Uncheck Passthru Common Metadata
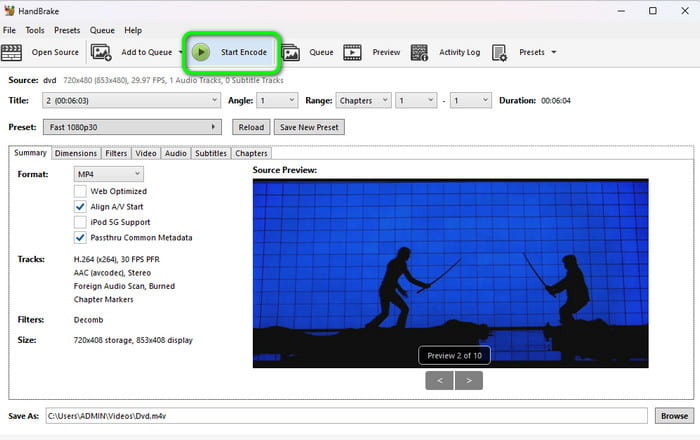Screen dimensions: 700x440 pos(80,237)
